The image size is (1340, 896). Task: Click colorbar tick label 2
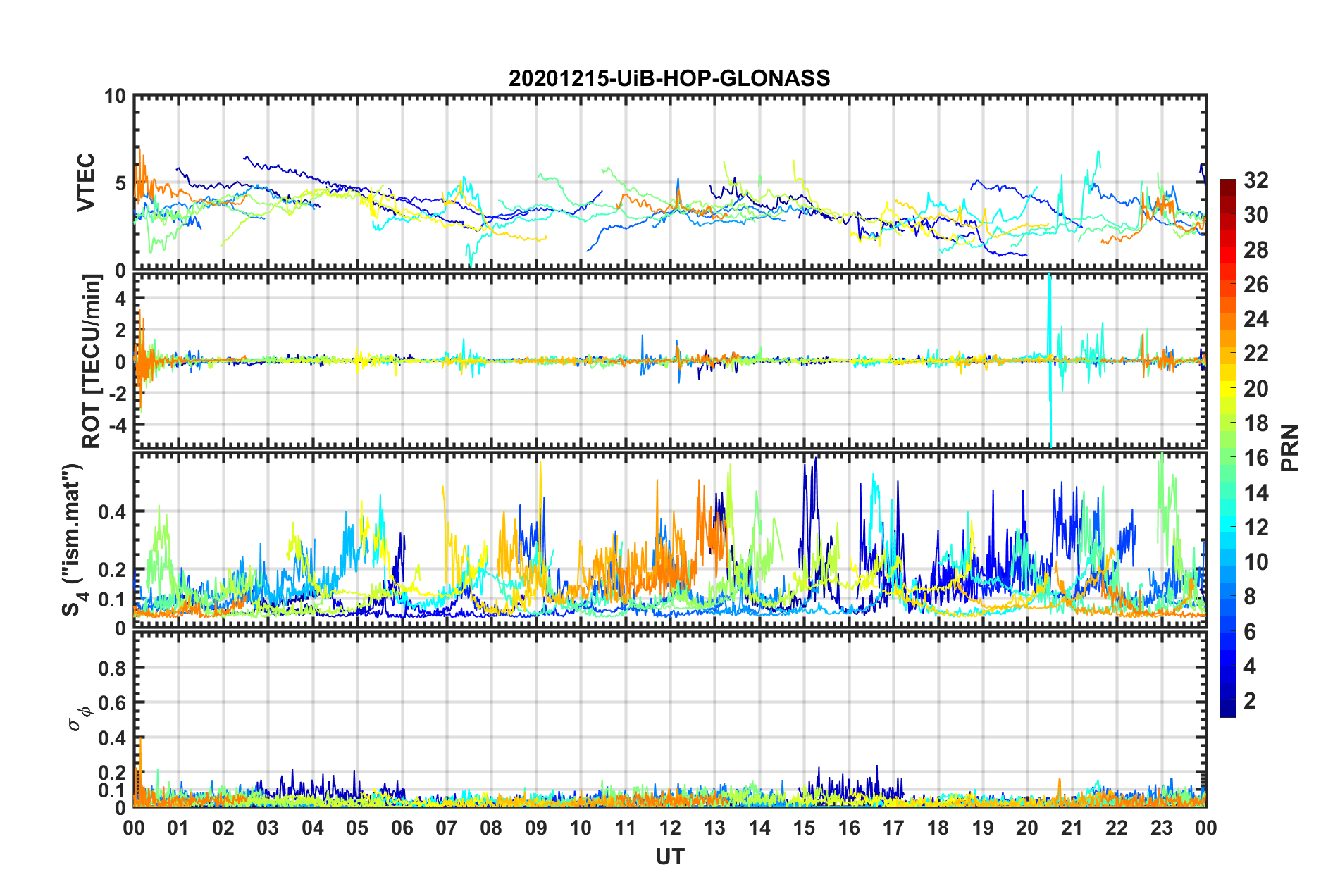(x=1250, y=700)
